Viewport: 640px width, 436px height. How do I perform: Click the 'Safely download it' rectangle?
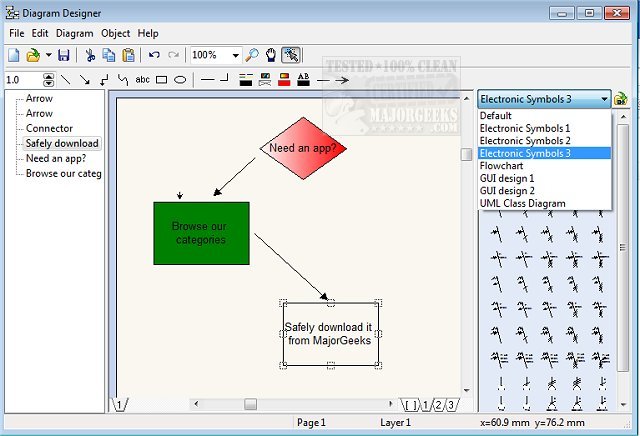(331, 334)
